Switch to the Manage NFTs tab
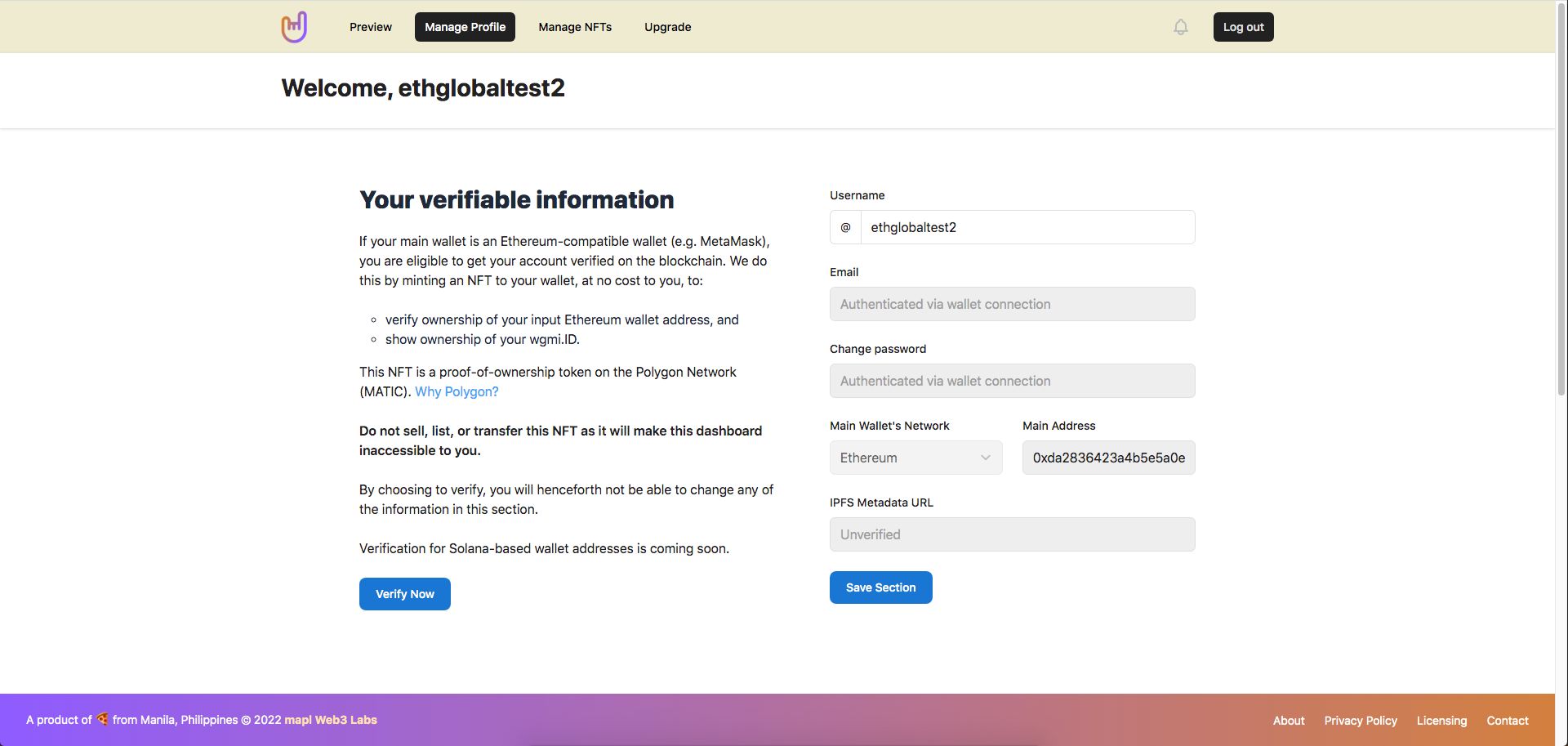1568x746 pixels. click(575, 27)
